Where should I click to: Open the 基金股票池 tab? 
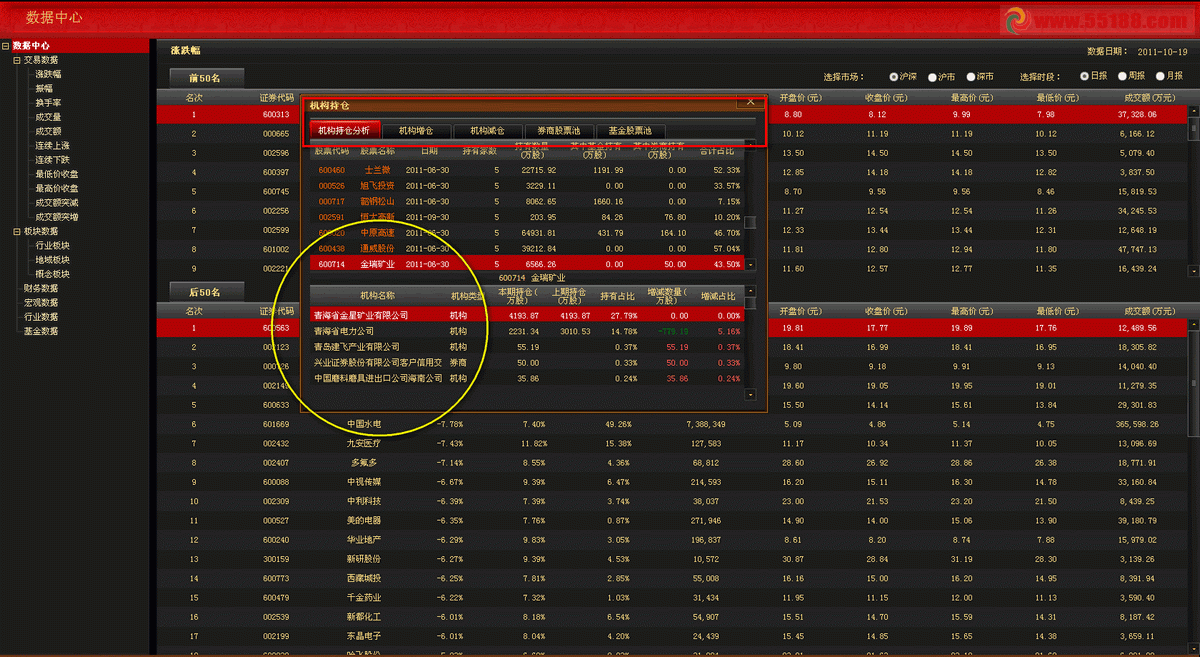pos(630,130)
